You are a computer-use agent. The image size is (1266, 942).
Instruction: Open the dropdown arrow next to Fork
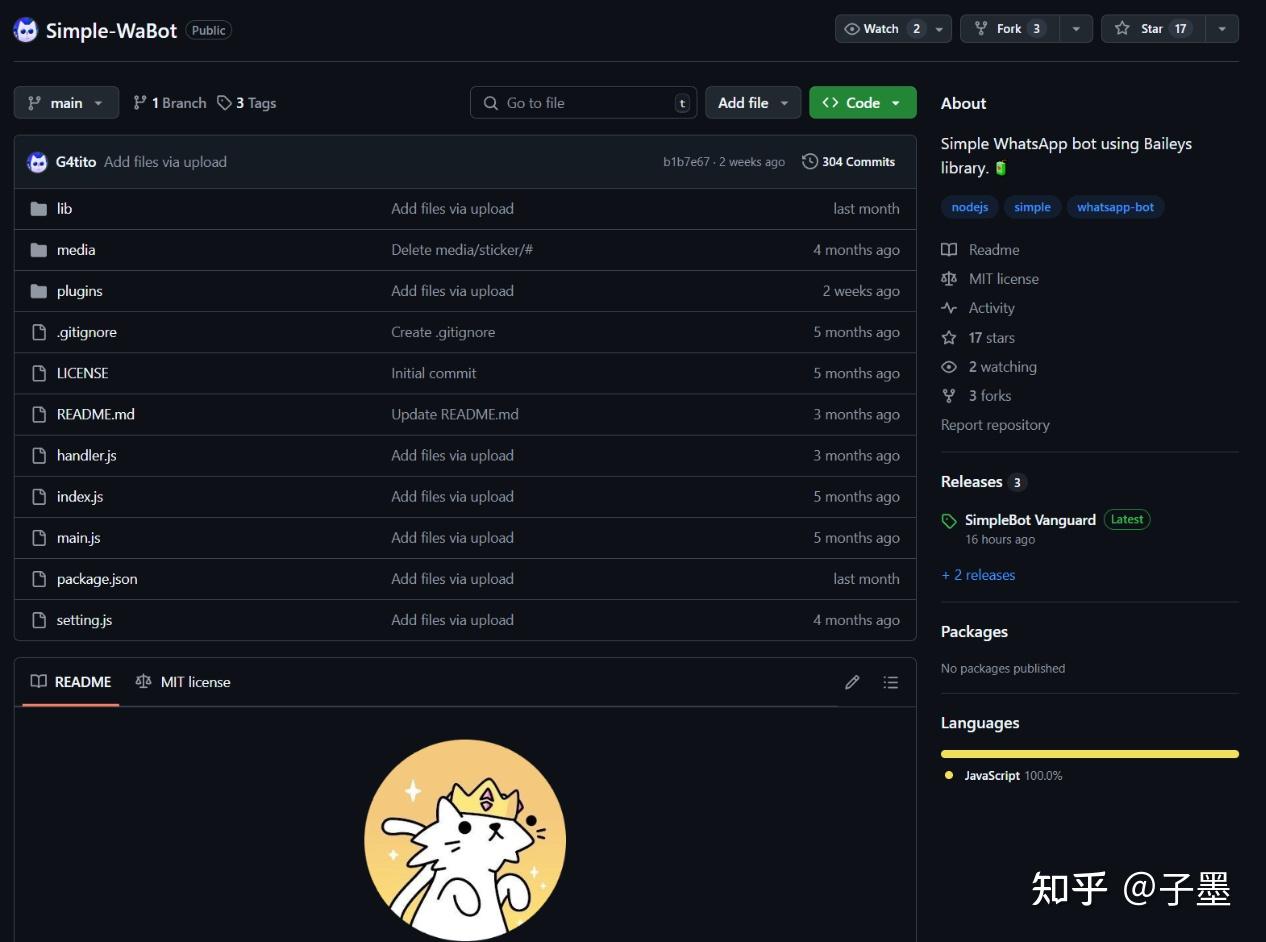point(1075,29)
